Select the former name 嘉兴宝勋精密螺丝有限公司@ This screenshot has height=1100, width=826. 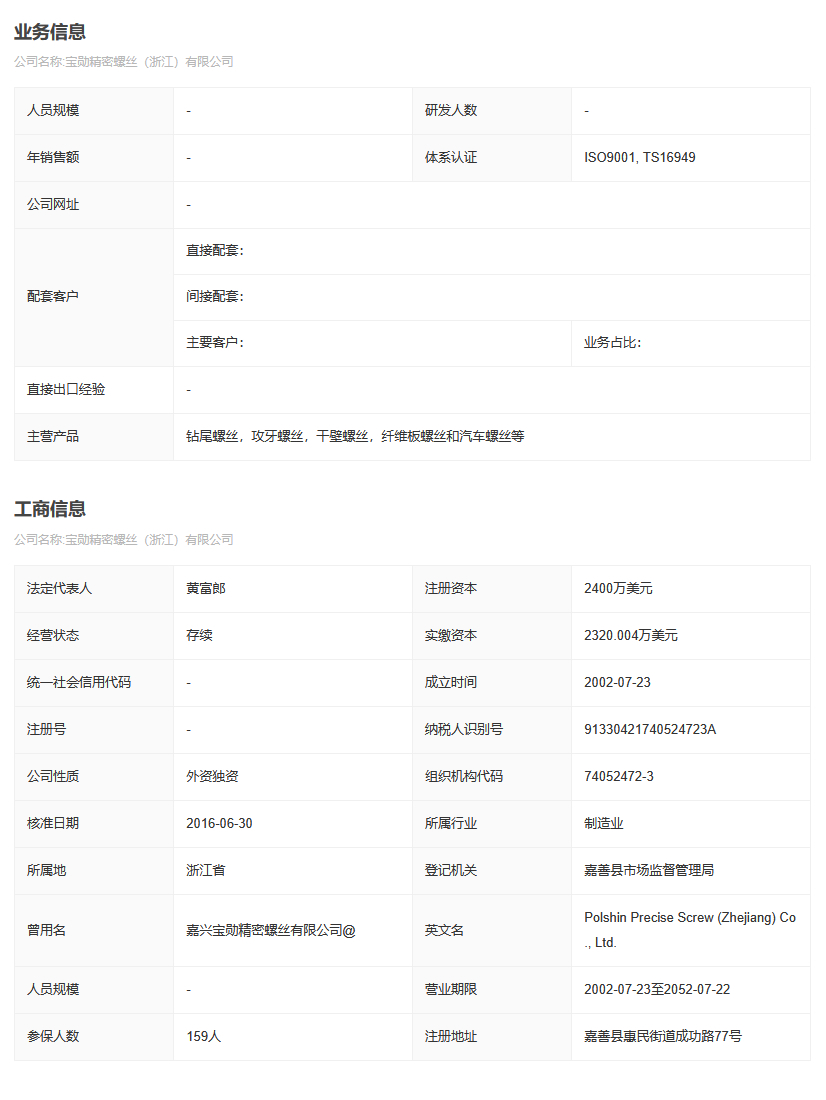[271, 930]
